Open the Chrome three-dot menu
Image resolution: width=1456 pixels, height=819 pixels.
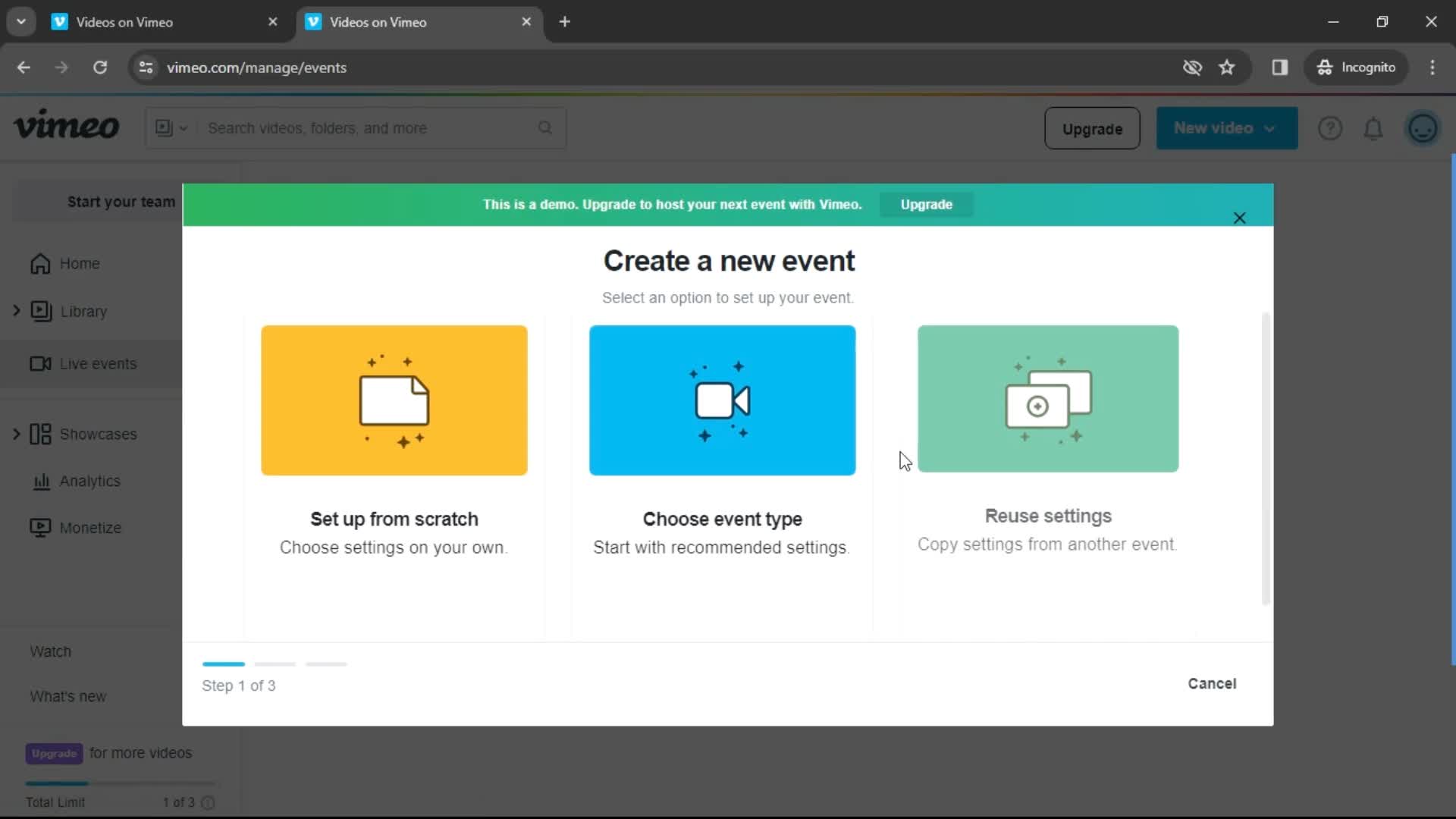(1432, 67)
